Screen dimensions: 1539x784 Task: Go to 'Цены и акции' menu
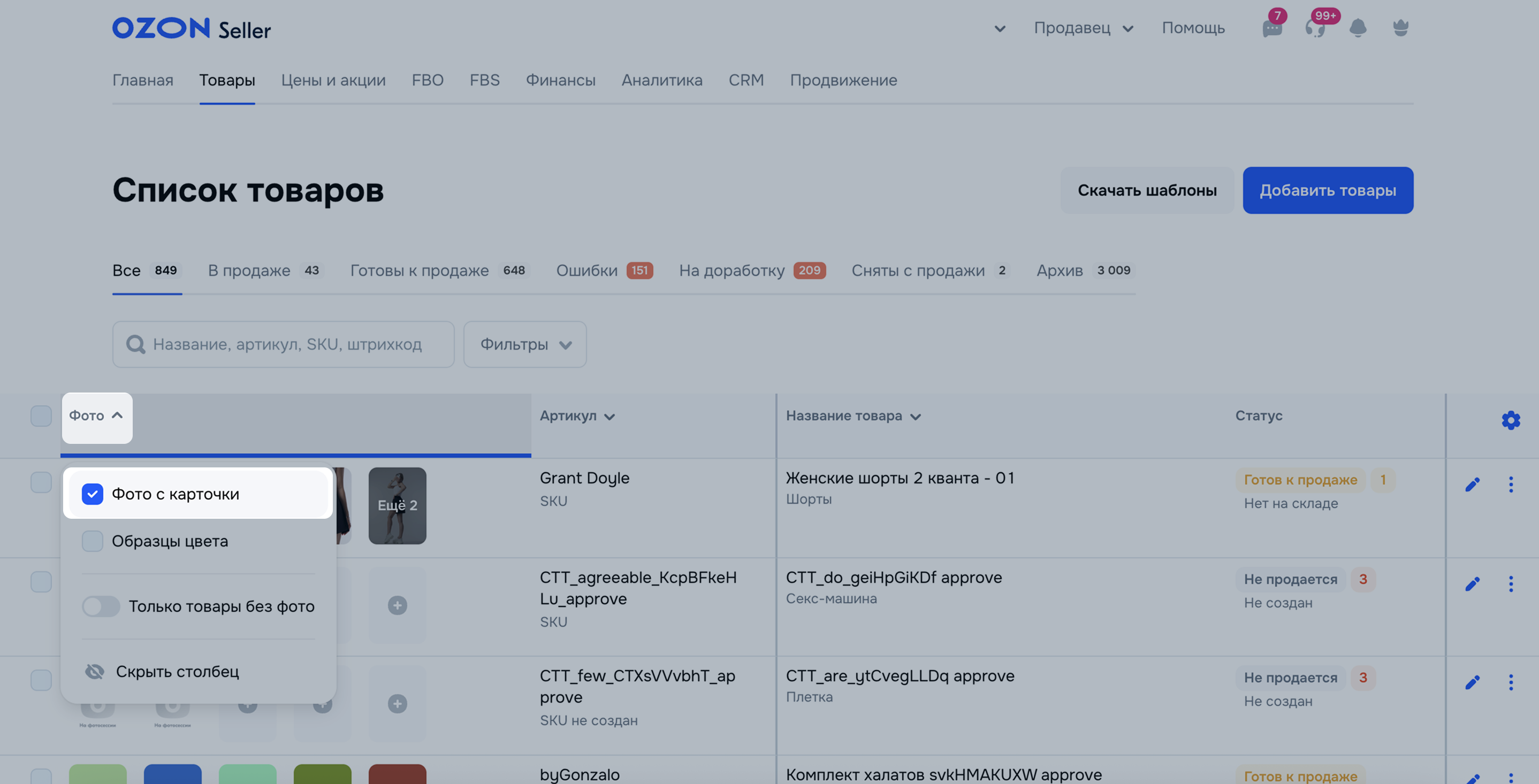[x=333, y=80]
